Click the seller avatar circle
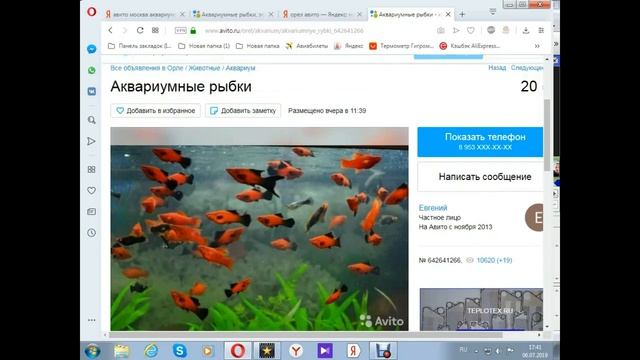Viewport: 640px width, 360px height. pos(535,218)
